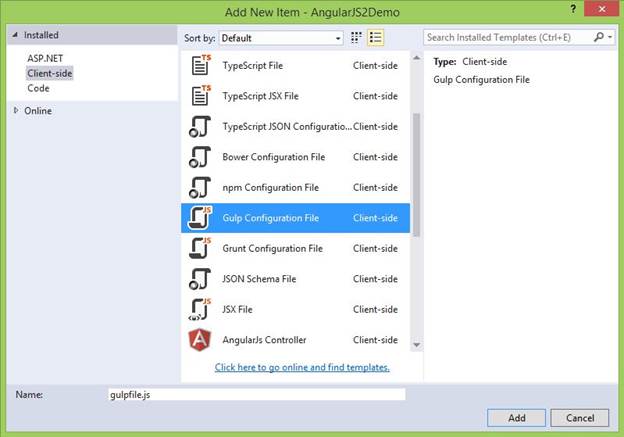Click the template list scroll up arrow
The image size is (624, 437).
pos(416,58)
